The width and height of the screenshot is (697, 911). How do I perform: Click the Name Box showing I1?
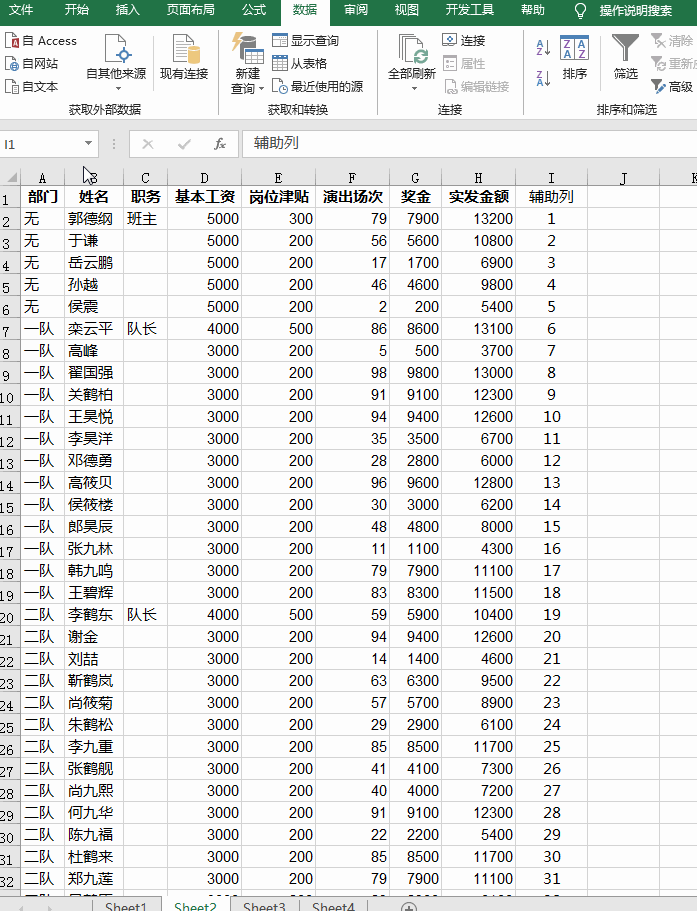41,144
